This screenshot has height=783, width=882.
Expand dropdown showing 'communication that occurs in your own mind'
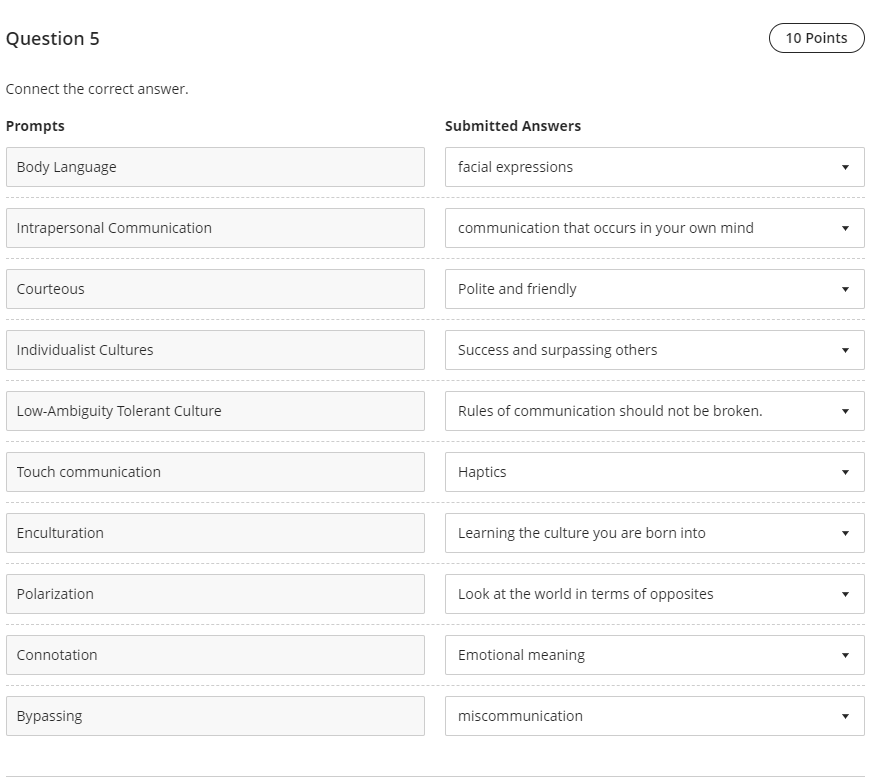(x=654, y=228)
